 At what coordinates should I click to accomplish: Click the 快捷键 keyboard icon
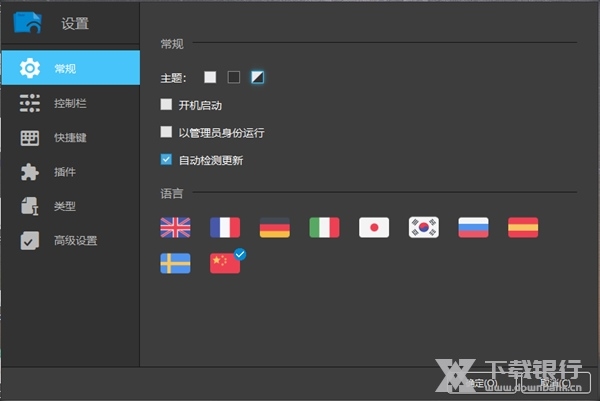30,138
